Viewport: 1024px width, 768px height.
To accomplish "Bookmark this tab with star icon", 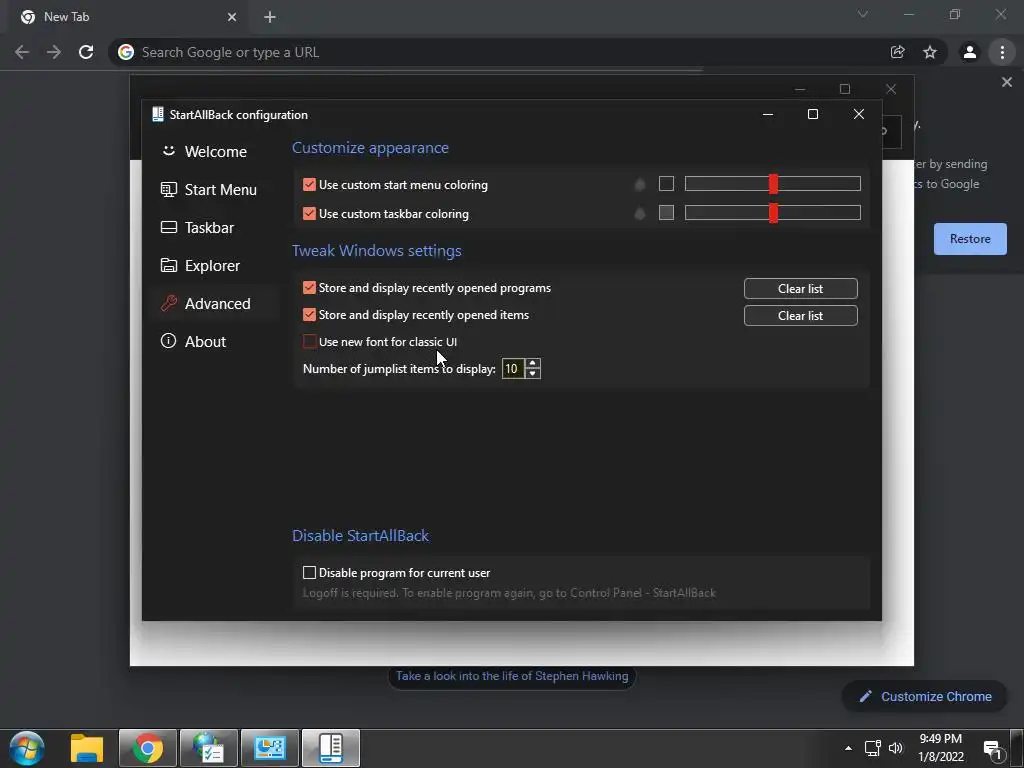I will 930,52.
